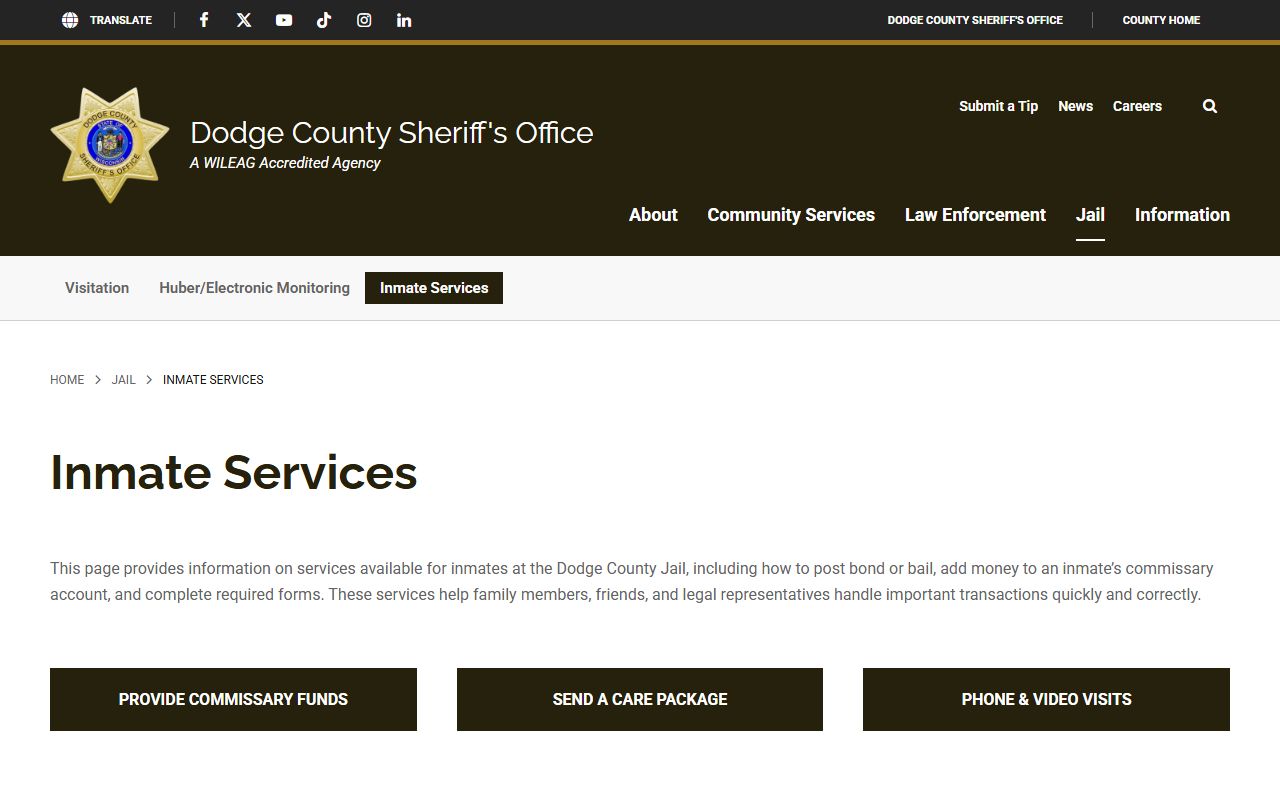Screen dimensions: 1280x800
Task: Click the sheriff star badge logo
Action: (x=110, y=145)
